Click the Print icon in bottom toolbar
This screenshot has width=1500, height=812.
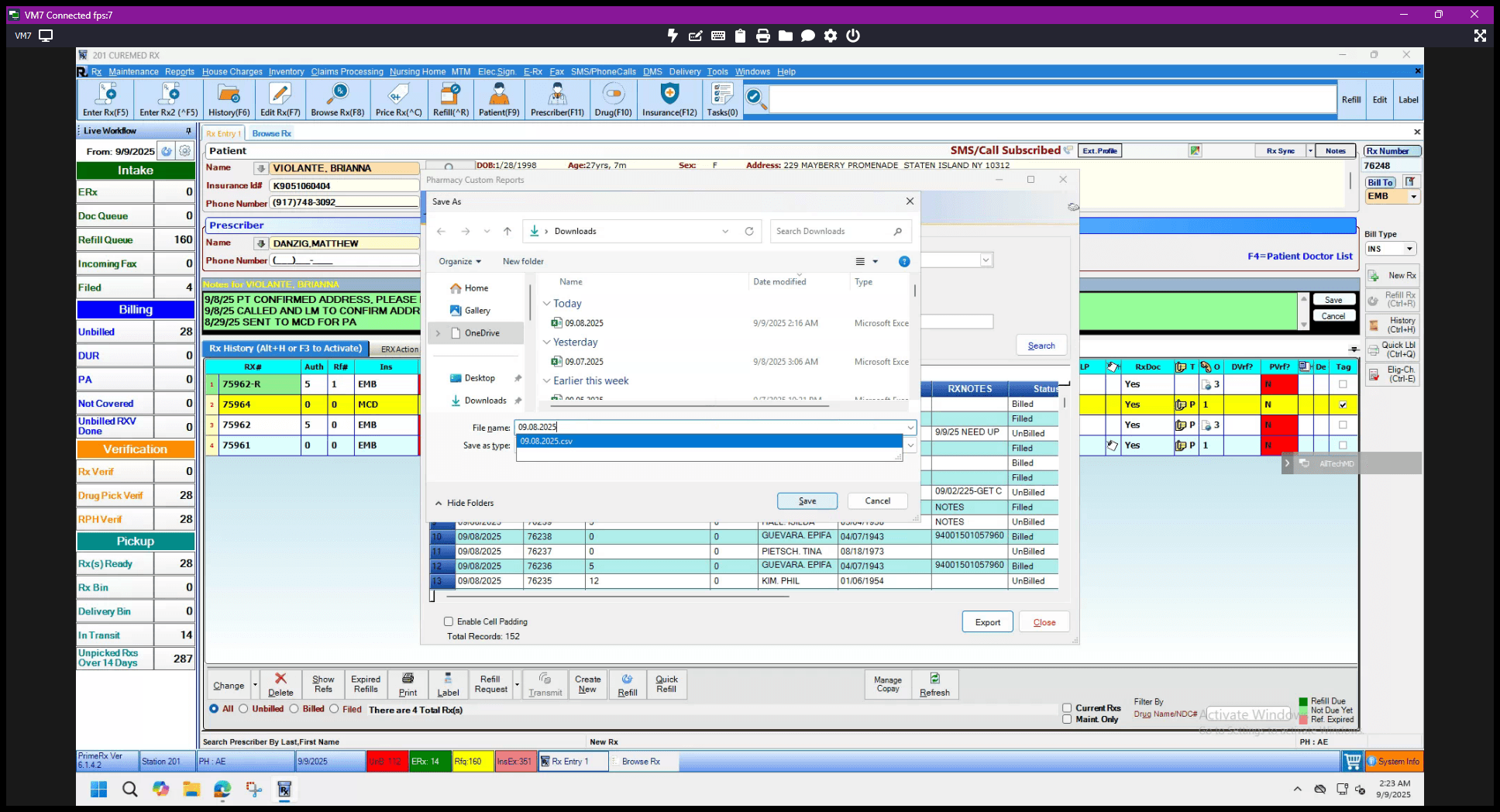point(408,685)
